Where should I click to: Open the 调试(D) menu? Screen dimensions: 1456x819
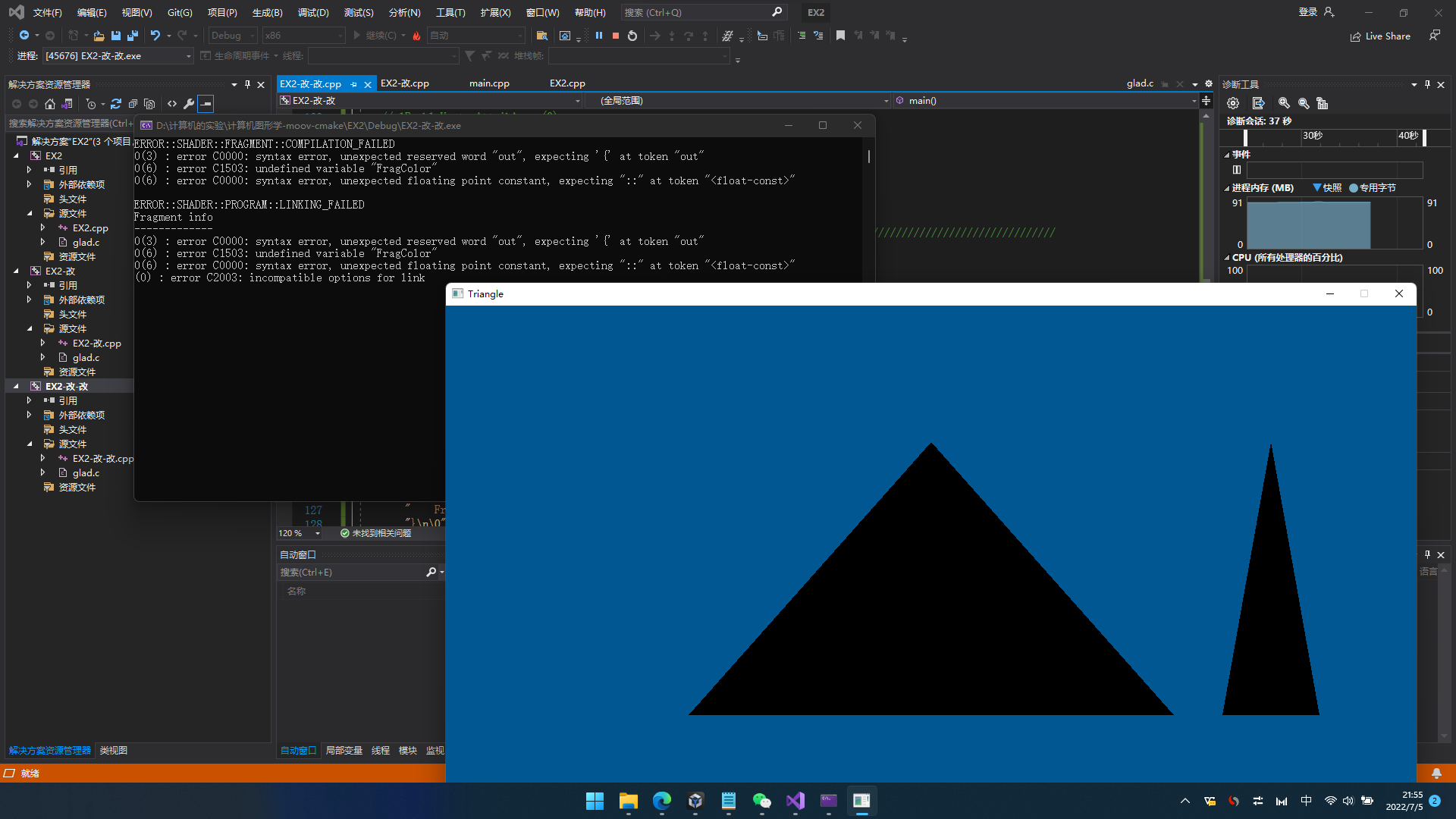pos(312,12)
